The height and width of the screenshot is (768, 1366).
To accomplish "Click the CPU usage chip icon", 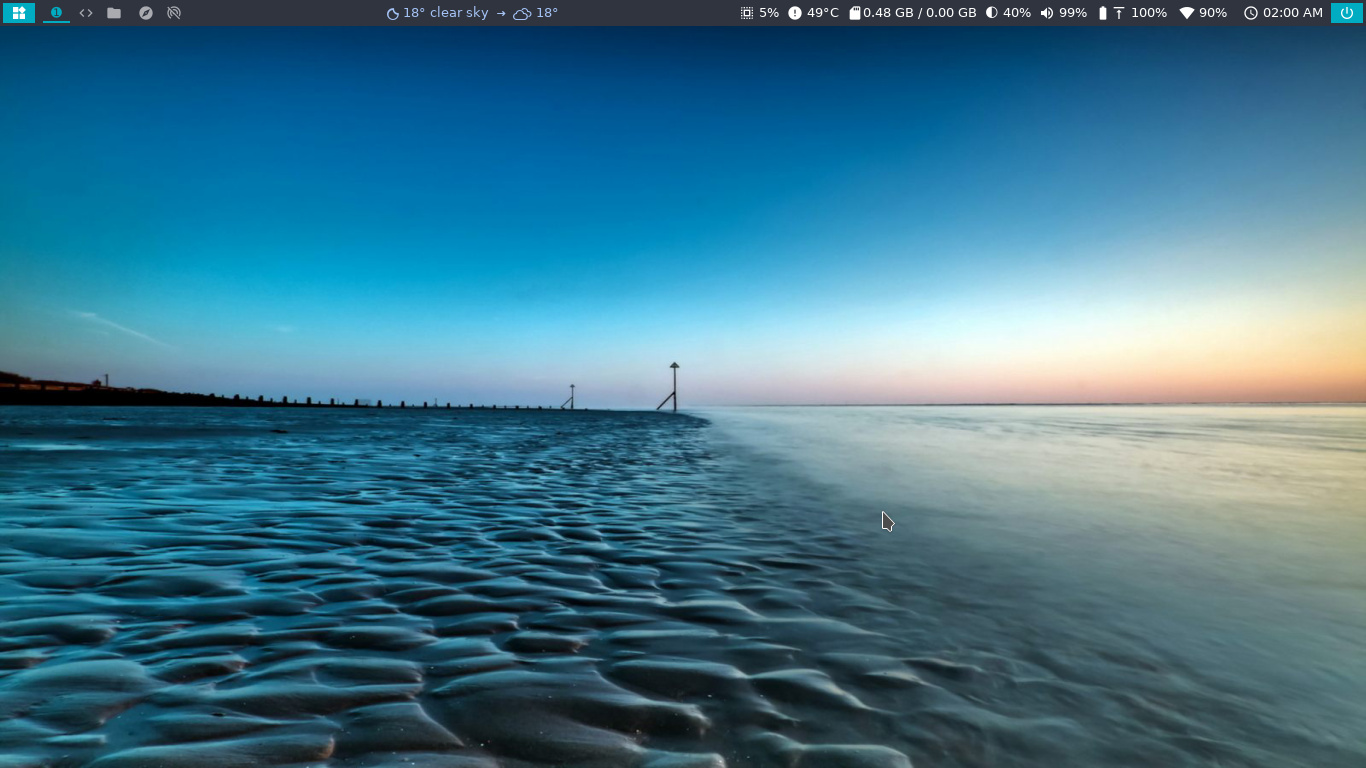I will (747, 13).
